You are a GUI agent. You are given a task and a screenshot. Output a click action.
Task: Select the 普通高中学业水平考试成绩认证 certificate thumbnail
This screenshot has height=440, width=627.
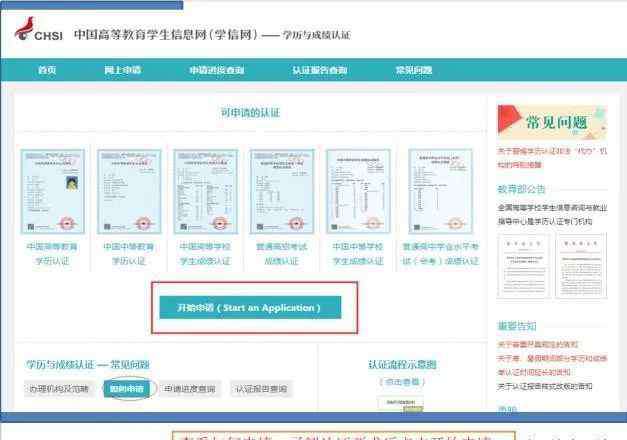[x=440, y=191]
